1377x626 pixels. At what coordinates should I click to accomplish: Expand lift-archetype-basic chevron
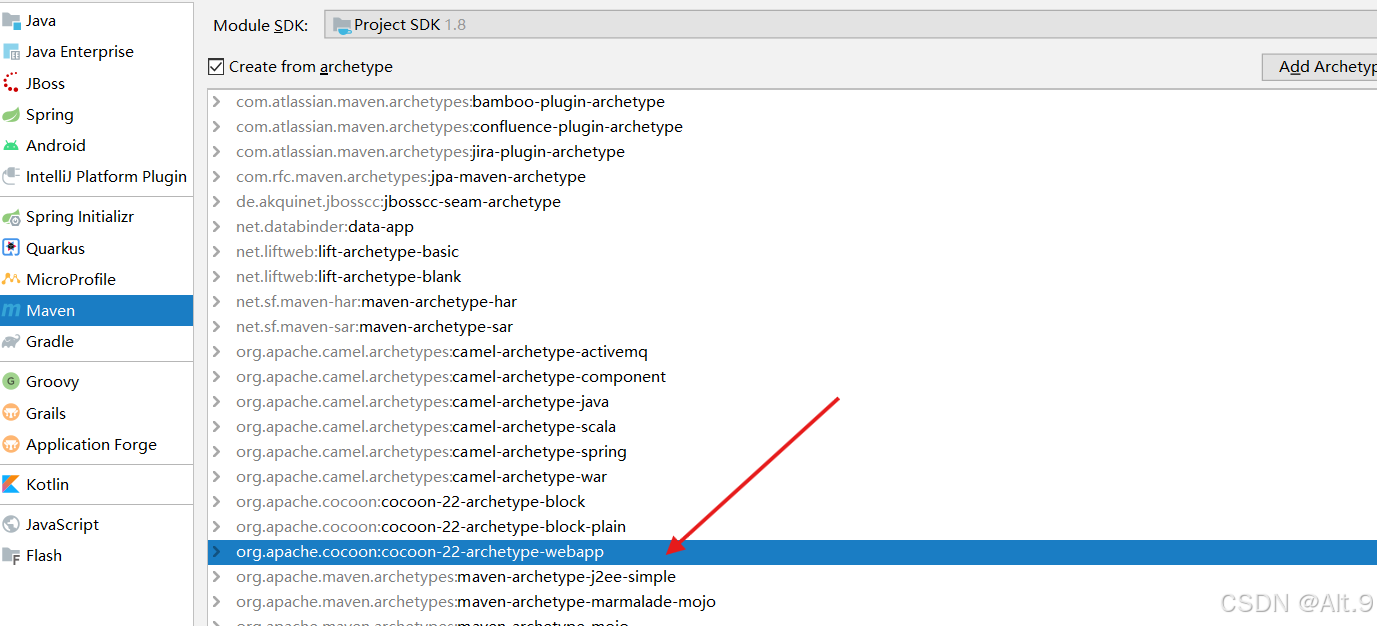point(216,252)
